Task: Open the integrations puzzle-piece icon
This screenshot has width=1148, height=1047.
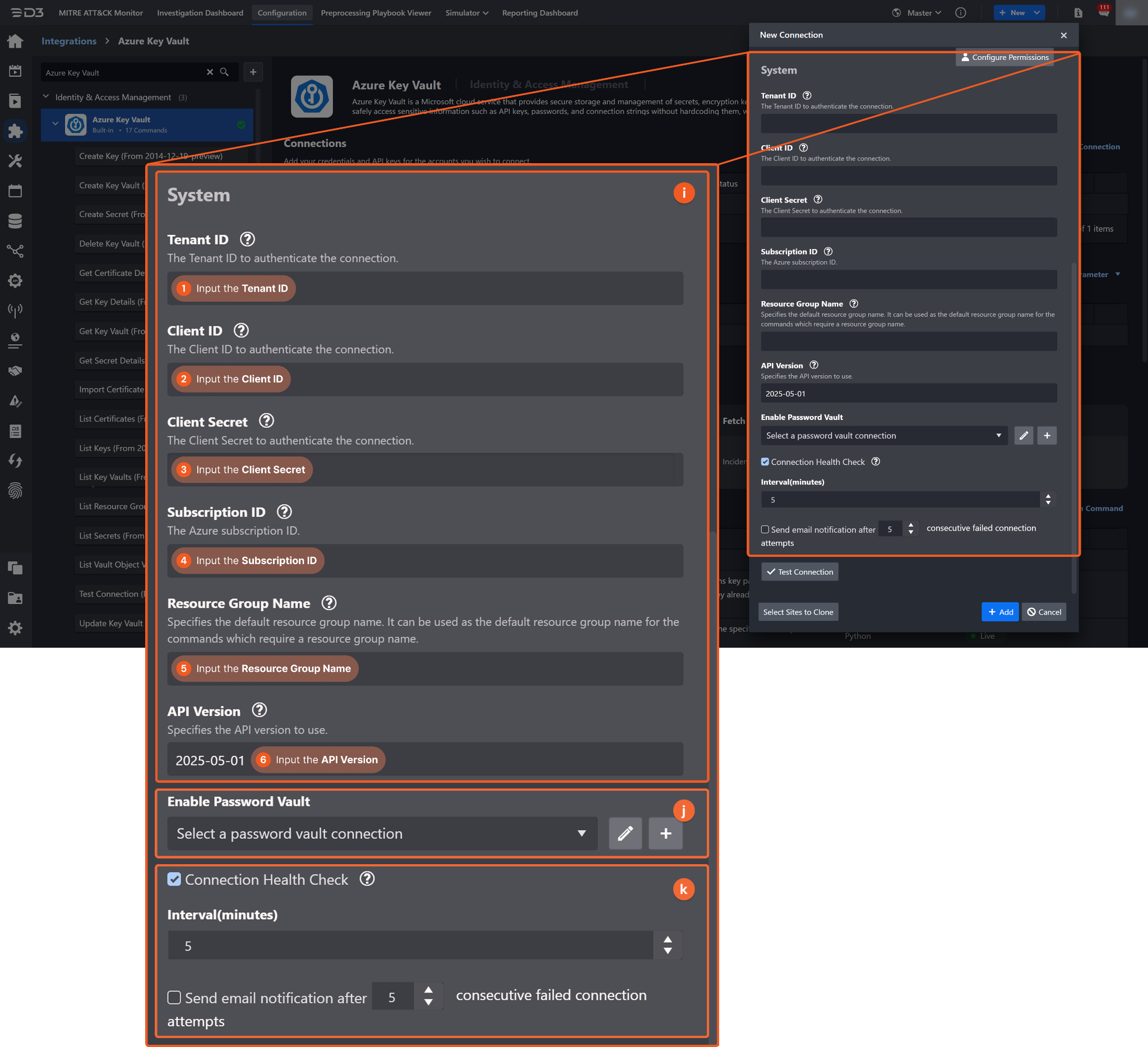Action: coord(15,131)
